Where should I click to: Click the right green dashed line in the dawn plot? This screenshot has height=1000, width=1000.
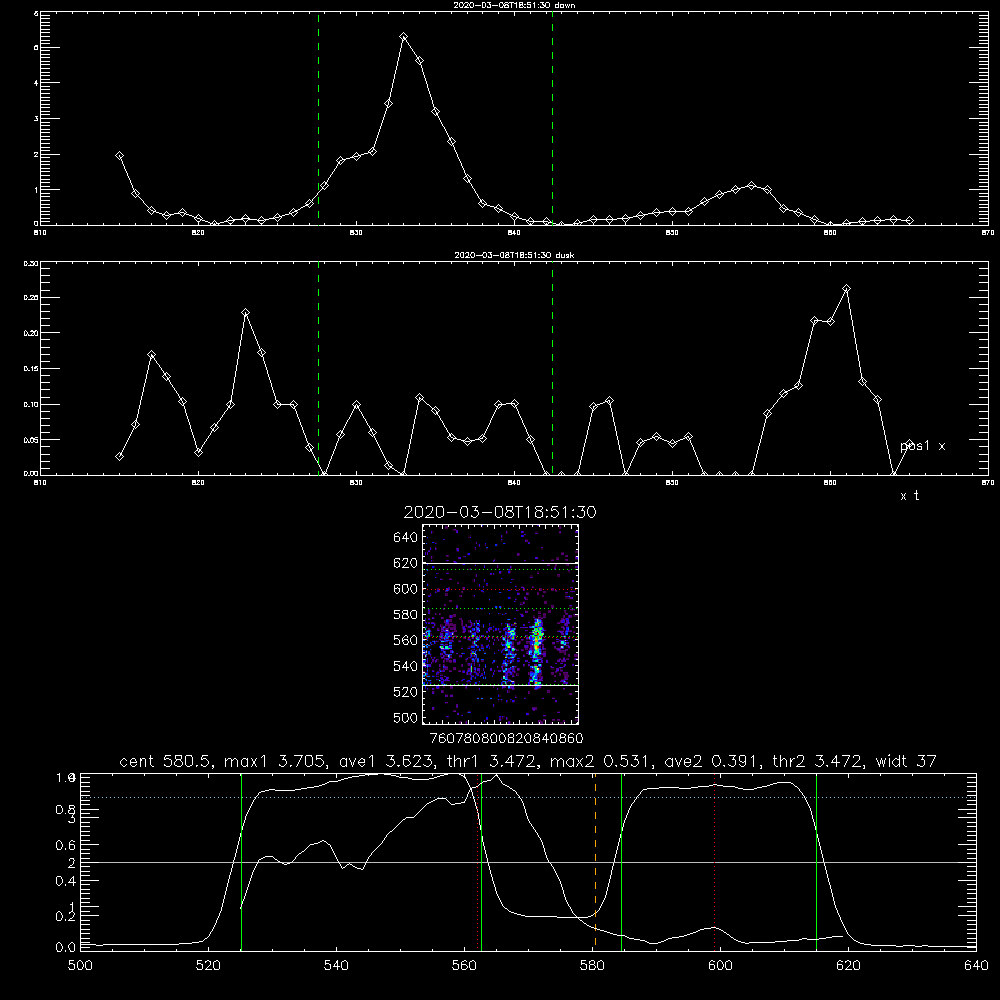[x=552, y=118]
